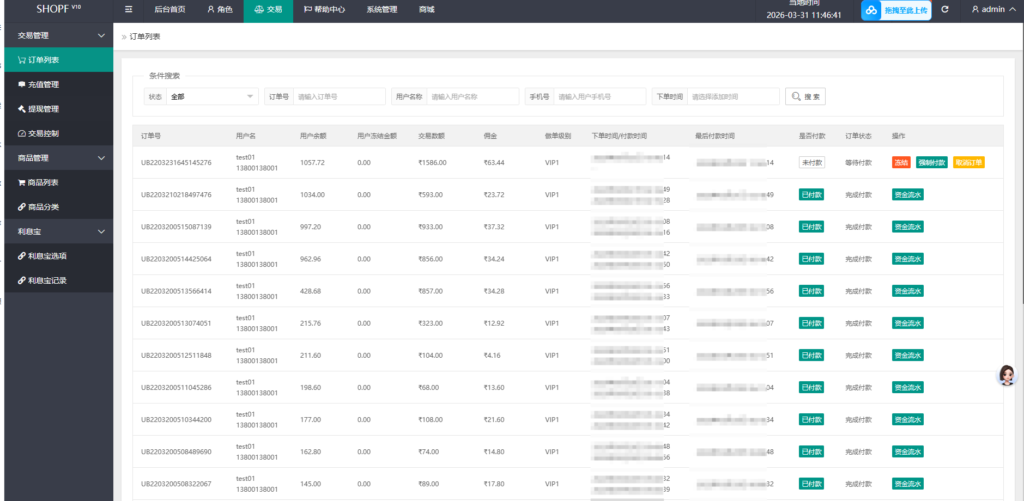
Task: Click the 订单号 search input field
Action: point(339,97)
